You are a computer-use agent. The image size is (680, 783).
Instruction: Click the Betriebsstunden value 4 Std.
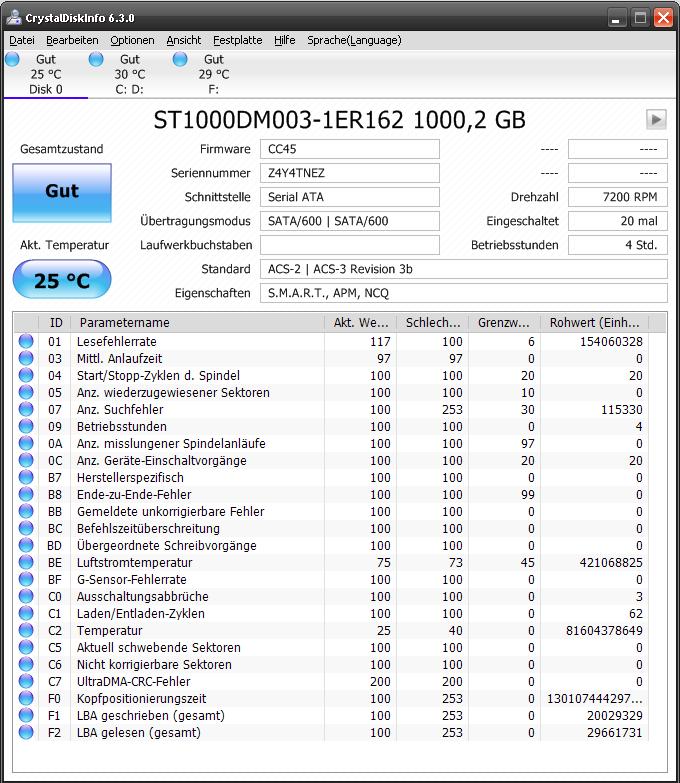[618, 245]
